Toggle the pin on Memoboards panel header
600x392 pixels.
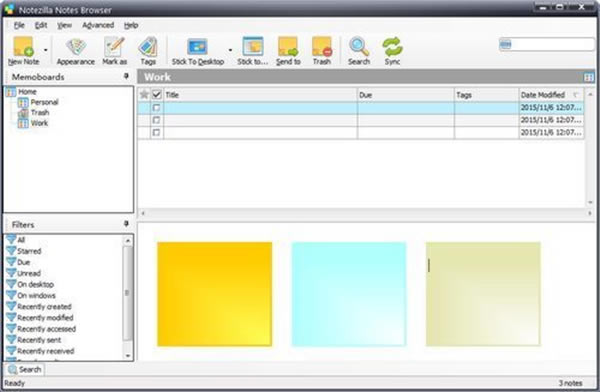click(x=126, y=76)
